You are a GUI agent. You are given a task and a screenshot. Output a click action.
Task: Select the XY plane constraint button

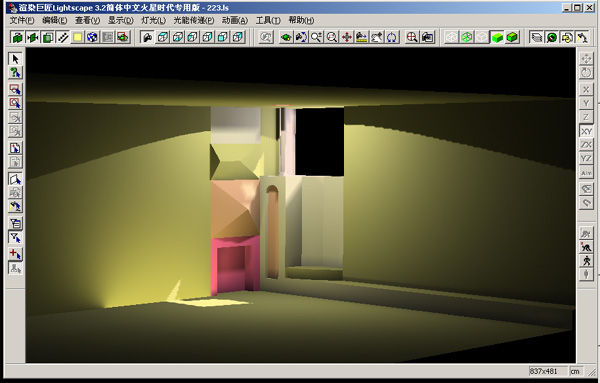click(586, 131)
